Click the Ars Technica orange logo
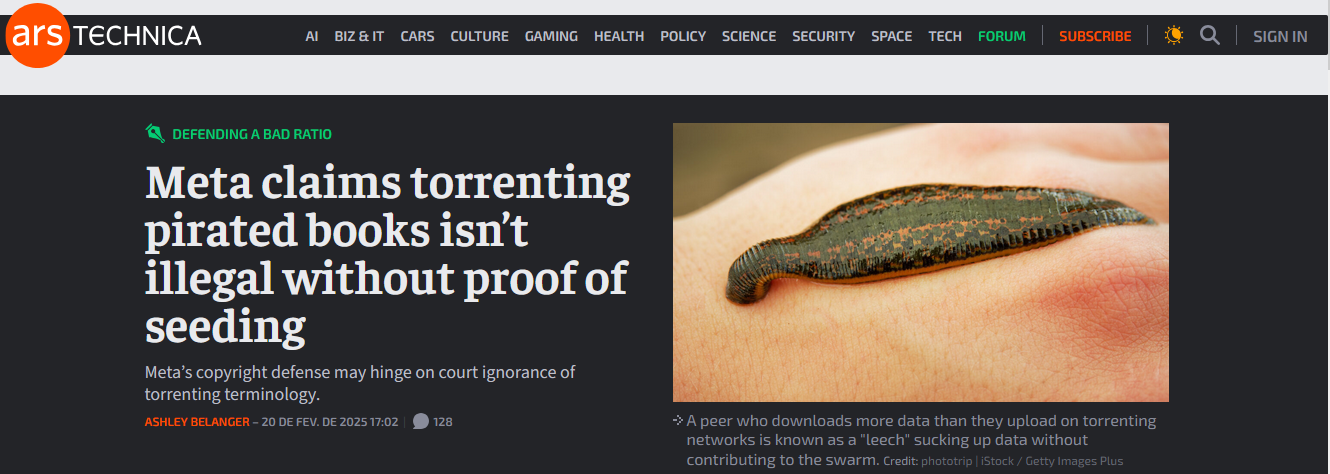Viewport: 1330px width, 474px height. coord(37,35)
